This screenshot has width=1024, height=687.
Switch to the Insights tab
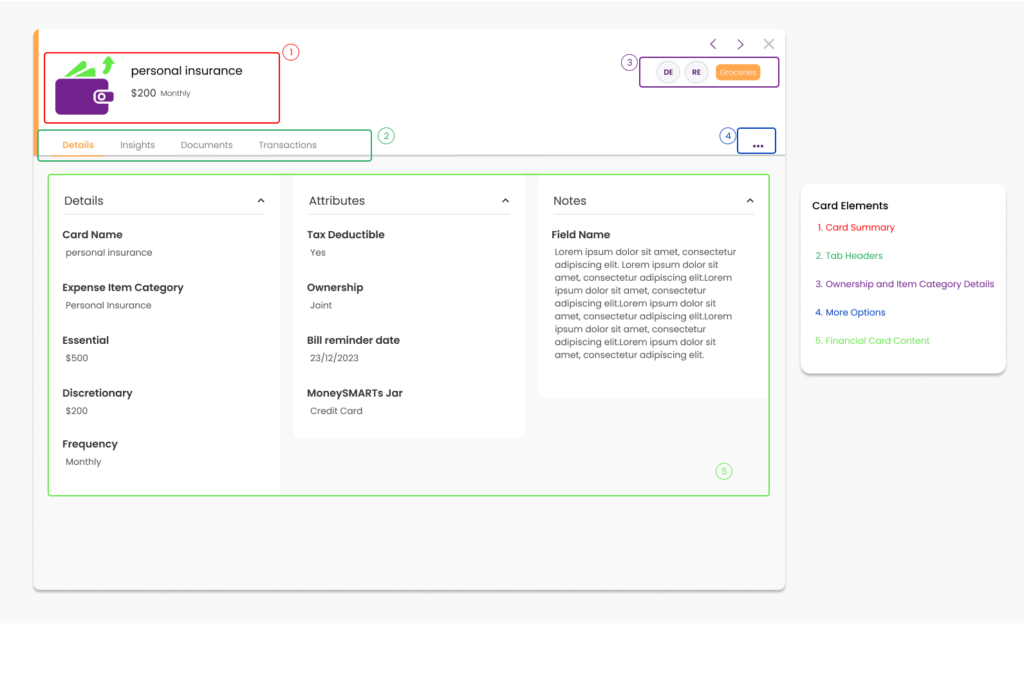[x=138, y=145]
